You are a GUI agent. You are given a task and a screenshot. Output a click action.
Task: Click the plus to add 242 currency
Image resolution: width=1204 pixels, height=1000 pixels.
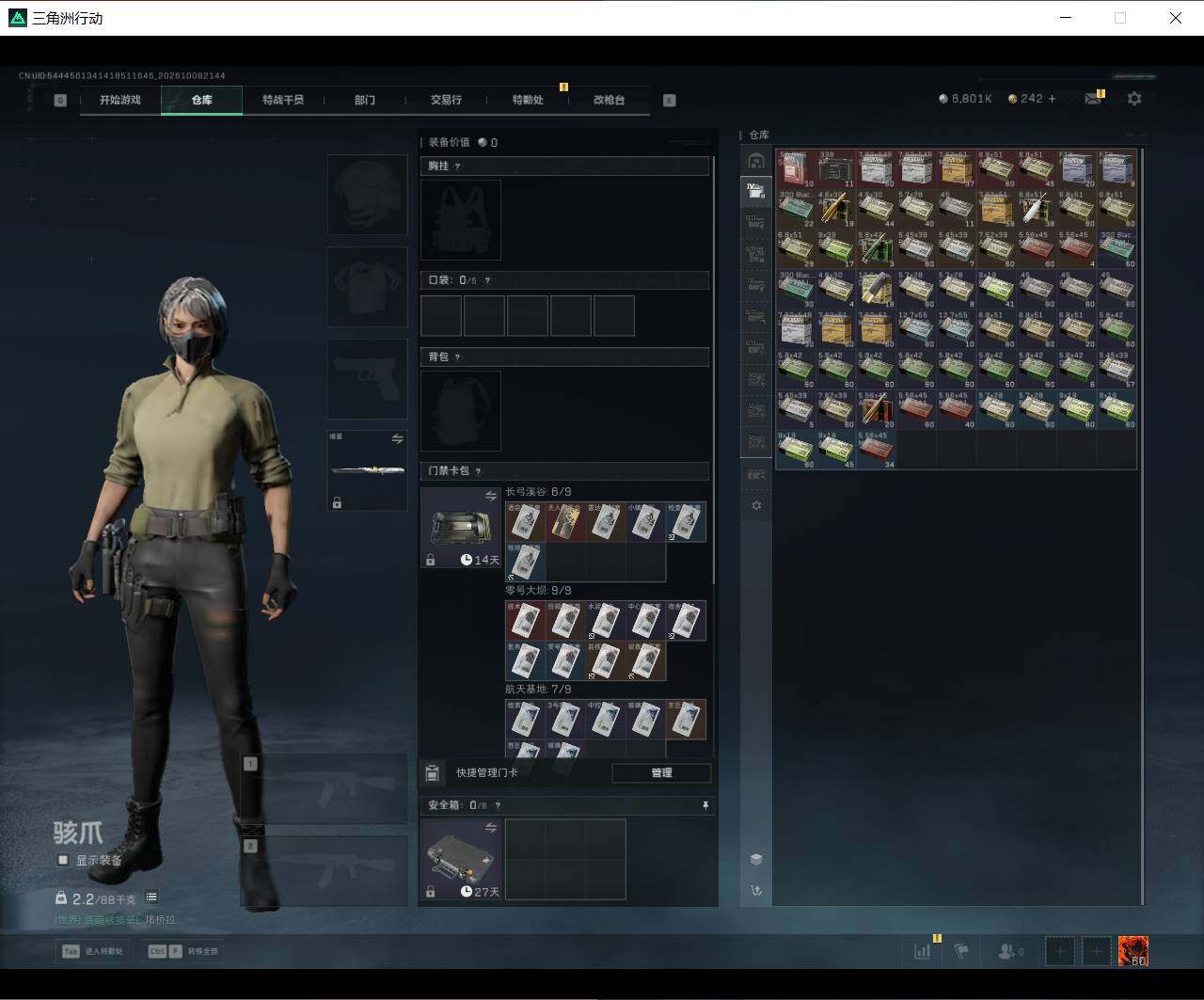pos(1052,99)
